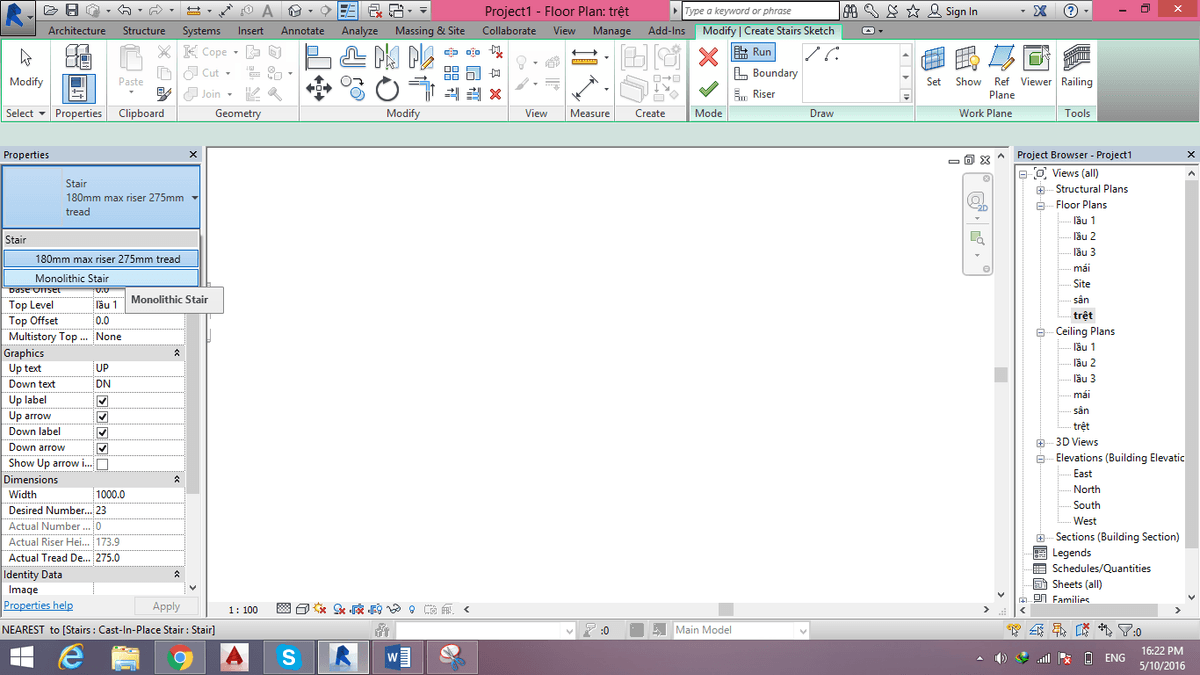
Task: Switch to the Manage ribbon tab
Action: coord(612,31)
